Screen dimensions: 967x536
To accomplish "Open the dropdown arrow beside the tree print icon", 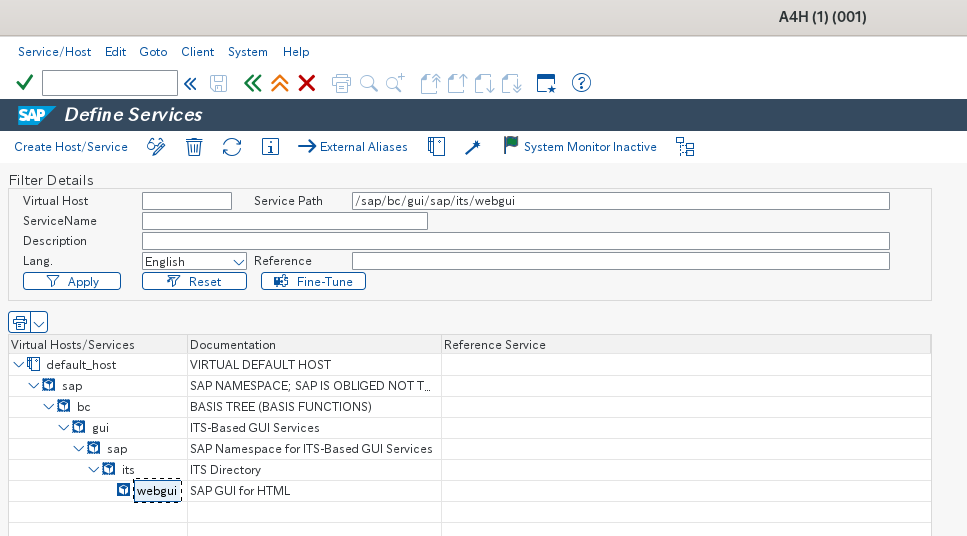I will coord(39,322).
